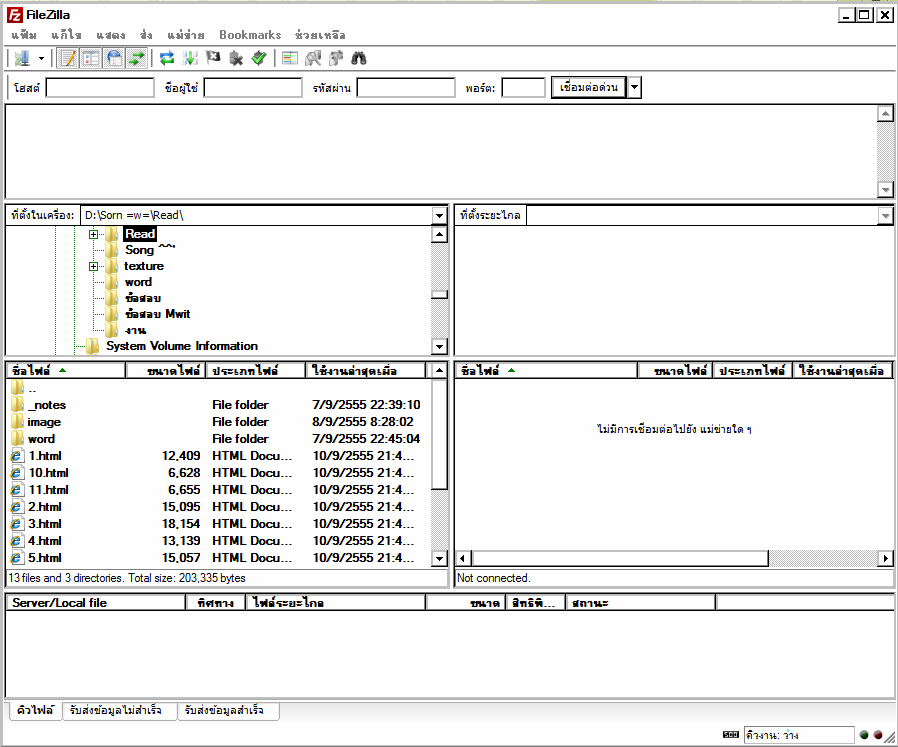This screenshot has height=747, width=898.
Task: Toggle processing of the transfer queue
Action: [190, 58]
